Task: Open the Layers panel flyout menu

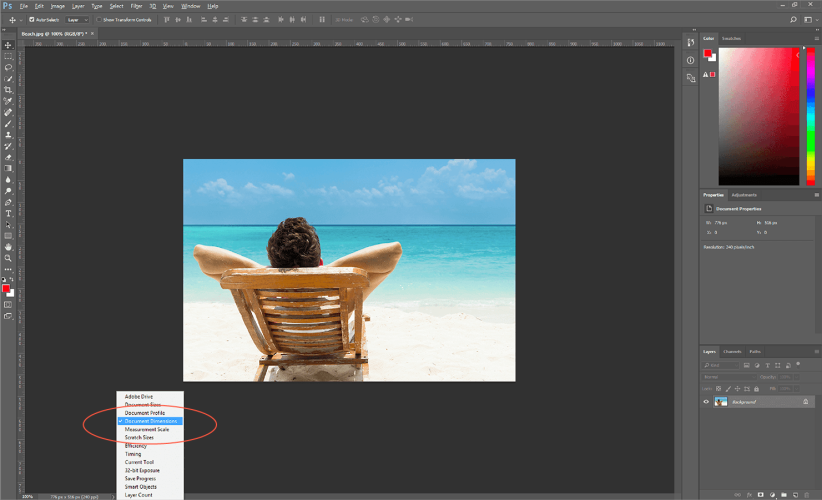Action: point(816,352)
